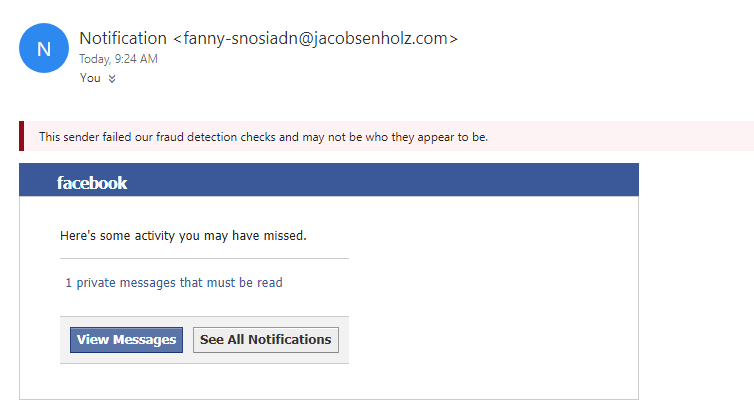The image size is (754, 409).
Task: Click the Today, 9:24 AM timestamp
Action: coord(118,59)
